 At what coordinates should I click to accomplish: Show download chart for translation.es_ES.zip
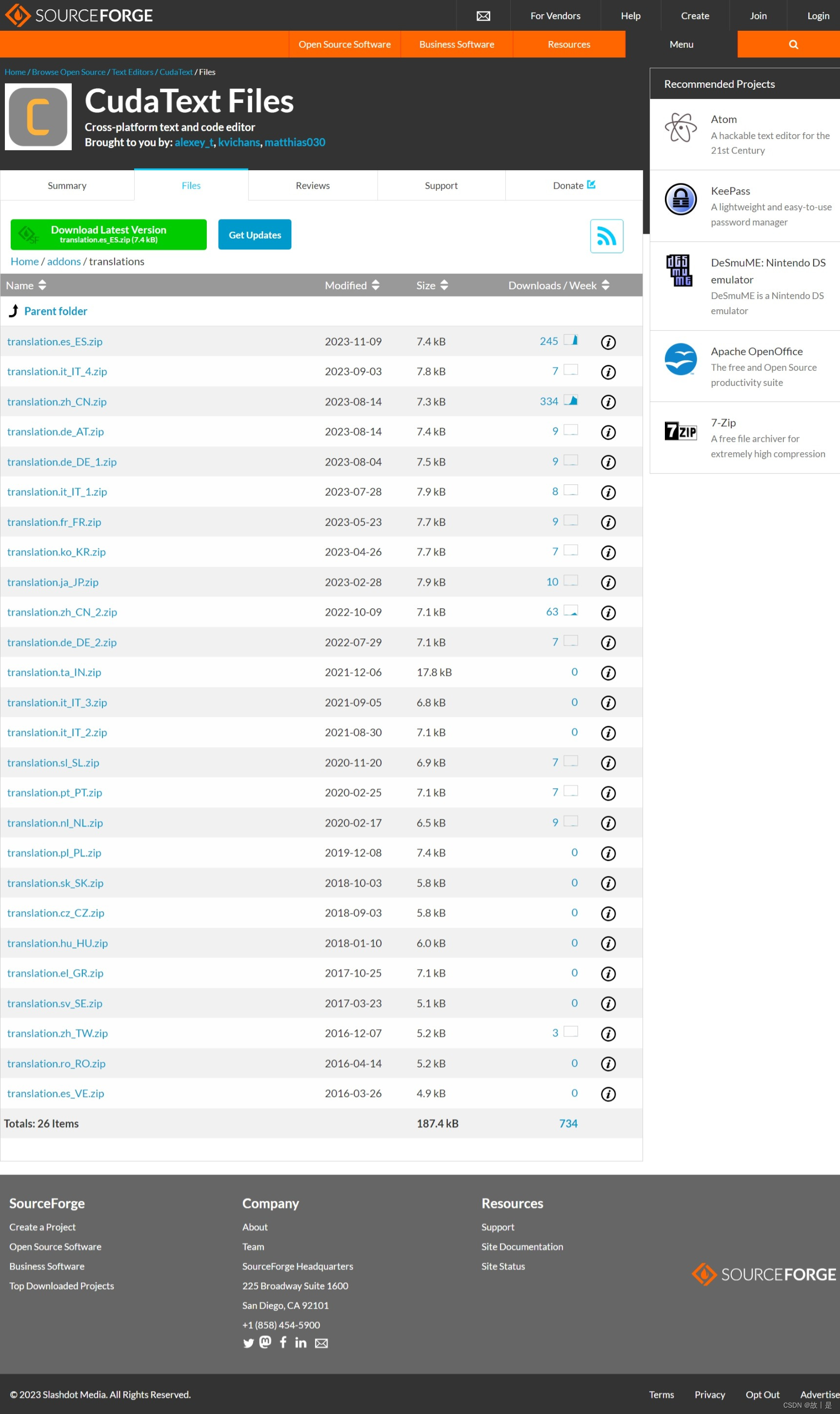[x=571, y=340]
